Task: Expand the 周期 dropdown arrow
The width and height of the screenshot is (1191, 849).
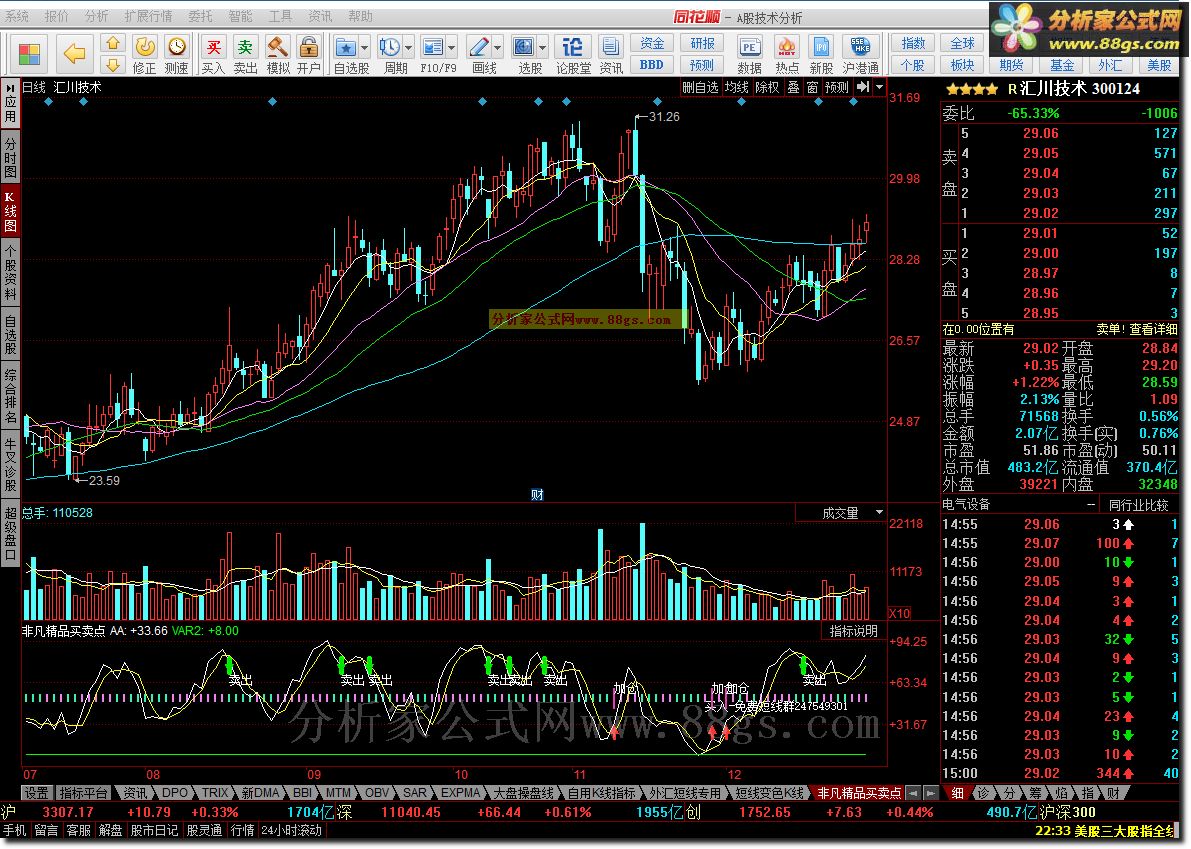Action: click(409, 48)
